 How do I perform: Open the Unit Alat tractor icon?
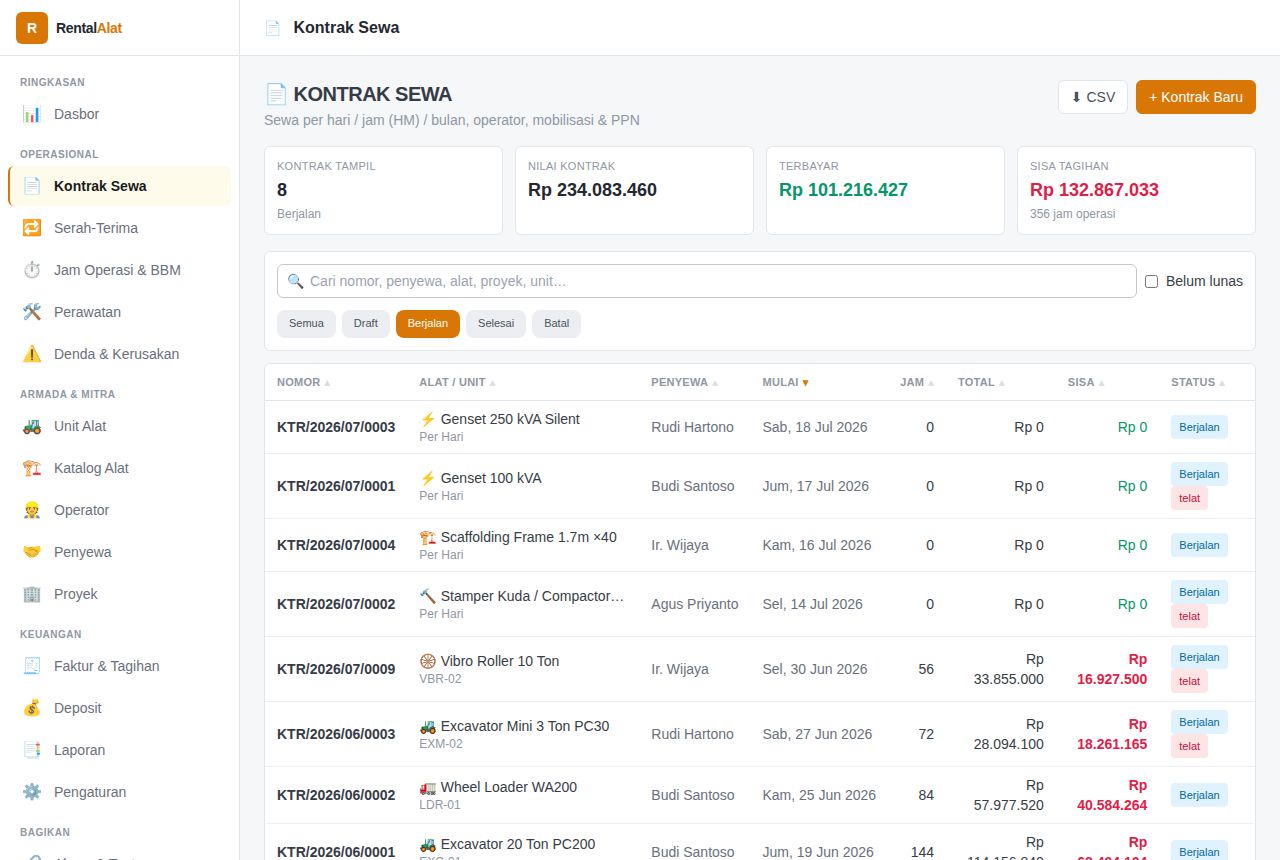click(x=32, y=426)
